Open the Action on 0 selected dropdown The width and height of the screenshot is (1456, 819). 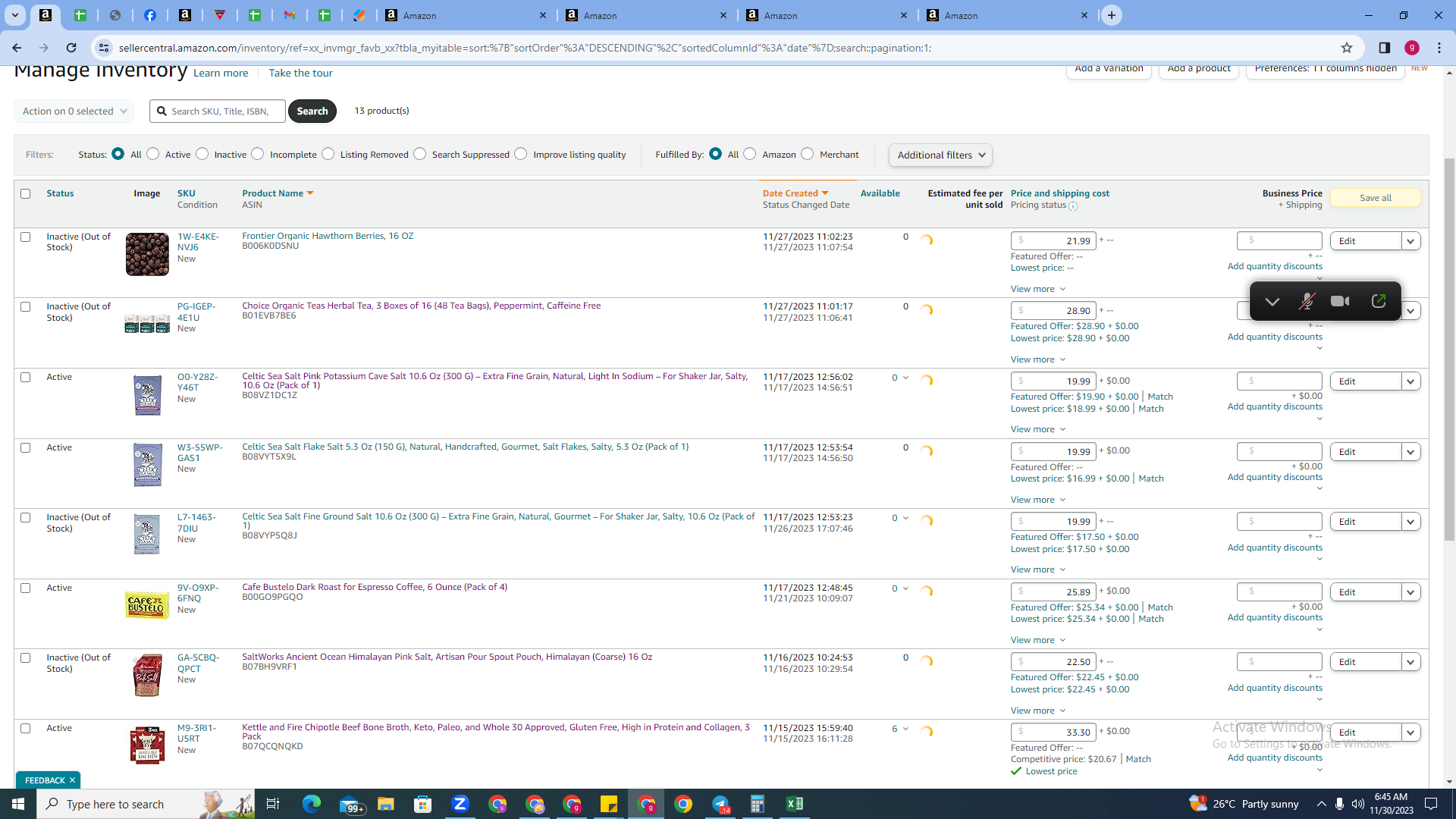click(74, 111)
